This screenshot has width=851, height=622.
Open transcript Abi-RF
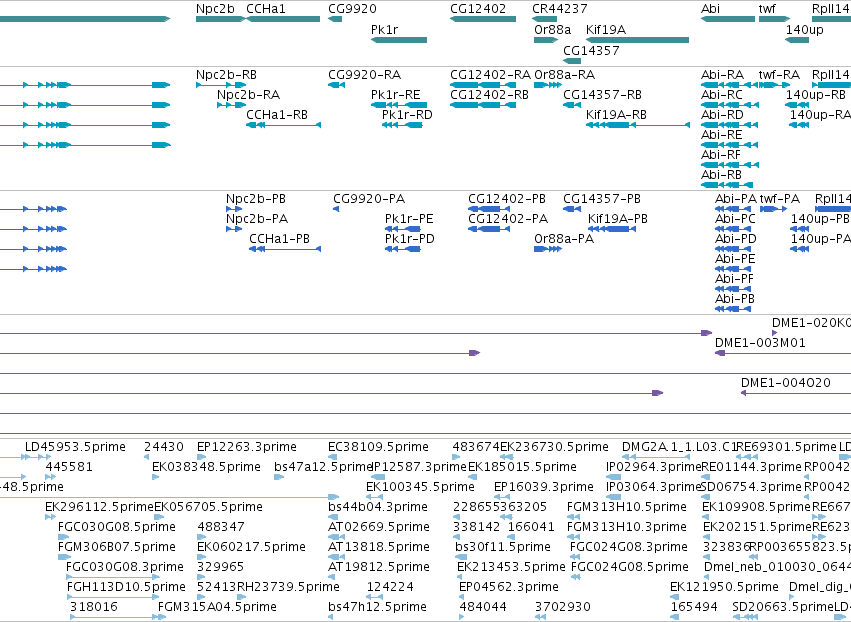tap(721, 155)
